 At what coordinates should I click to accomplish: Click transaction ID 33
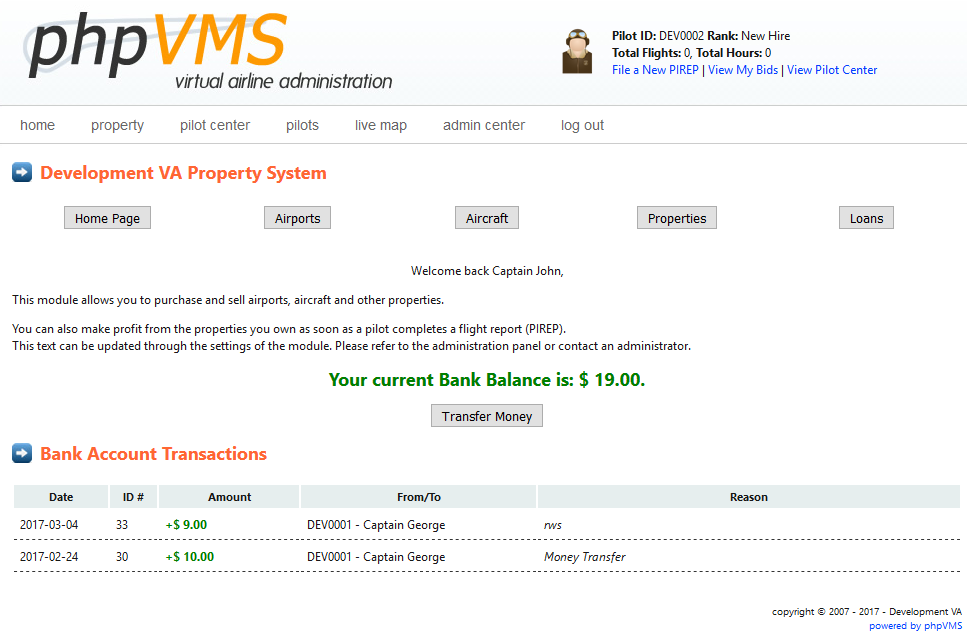click(x=122, y=524)
